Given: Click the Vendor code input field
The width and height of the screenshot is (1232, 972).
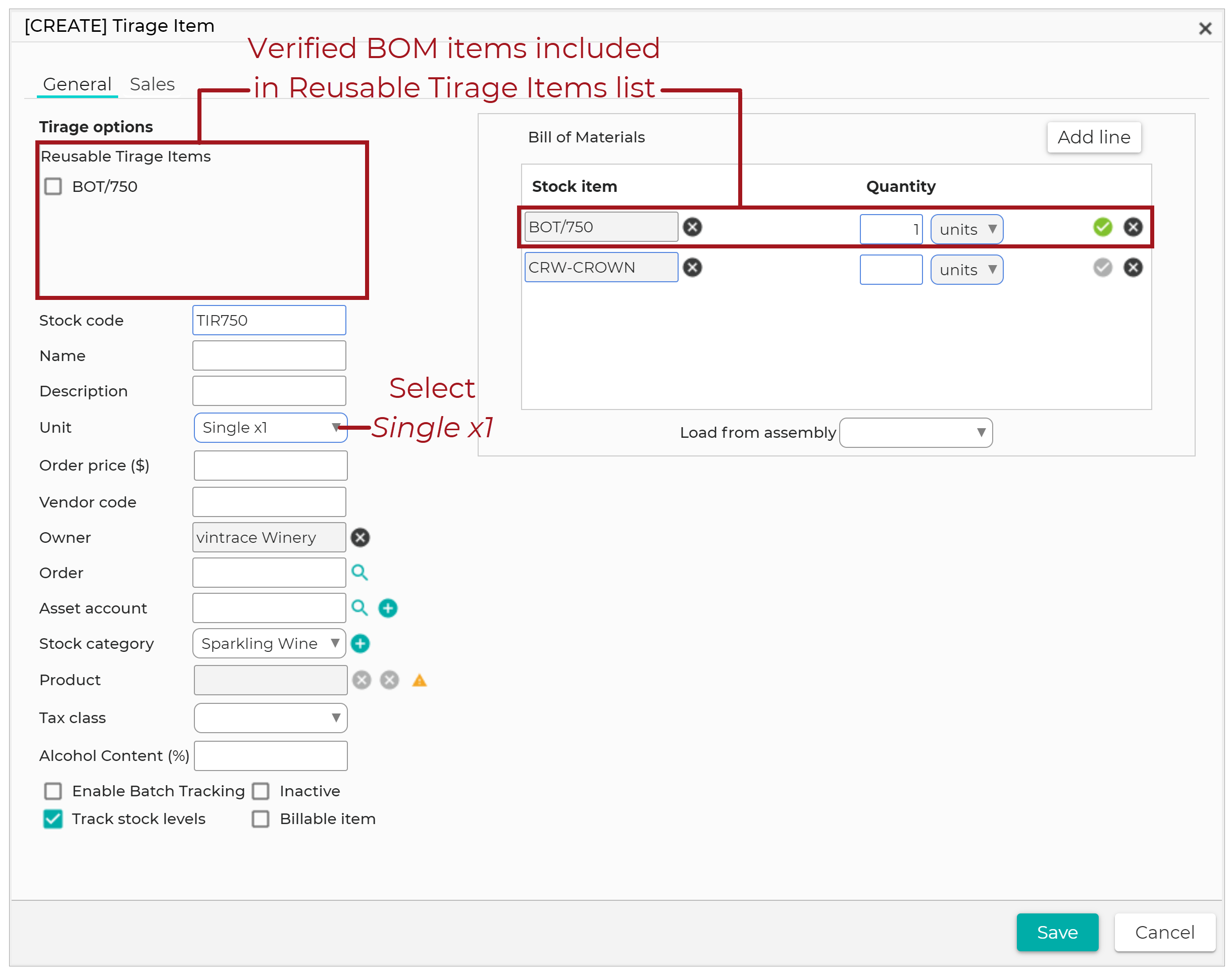Looking at the screenshot, I should pyautogui.click(x=269, y=502).
